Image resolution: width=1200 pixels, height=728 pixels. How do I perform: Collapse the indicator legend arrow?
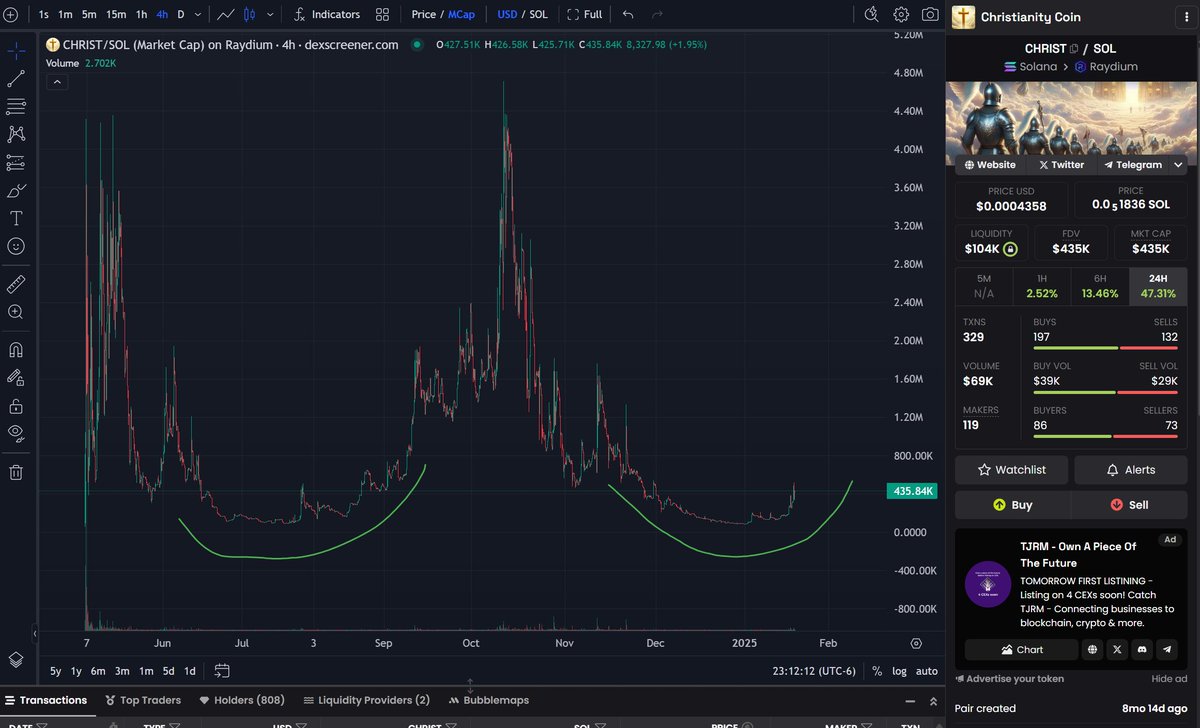[56, 82]
